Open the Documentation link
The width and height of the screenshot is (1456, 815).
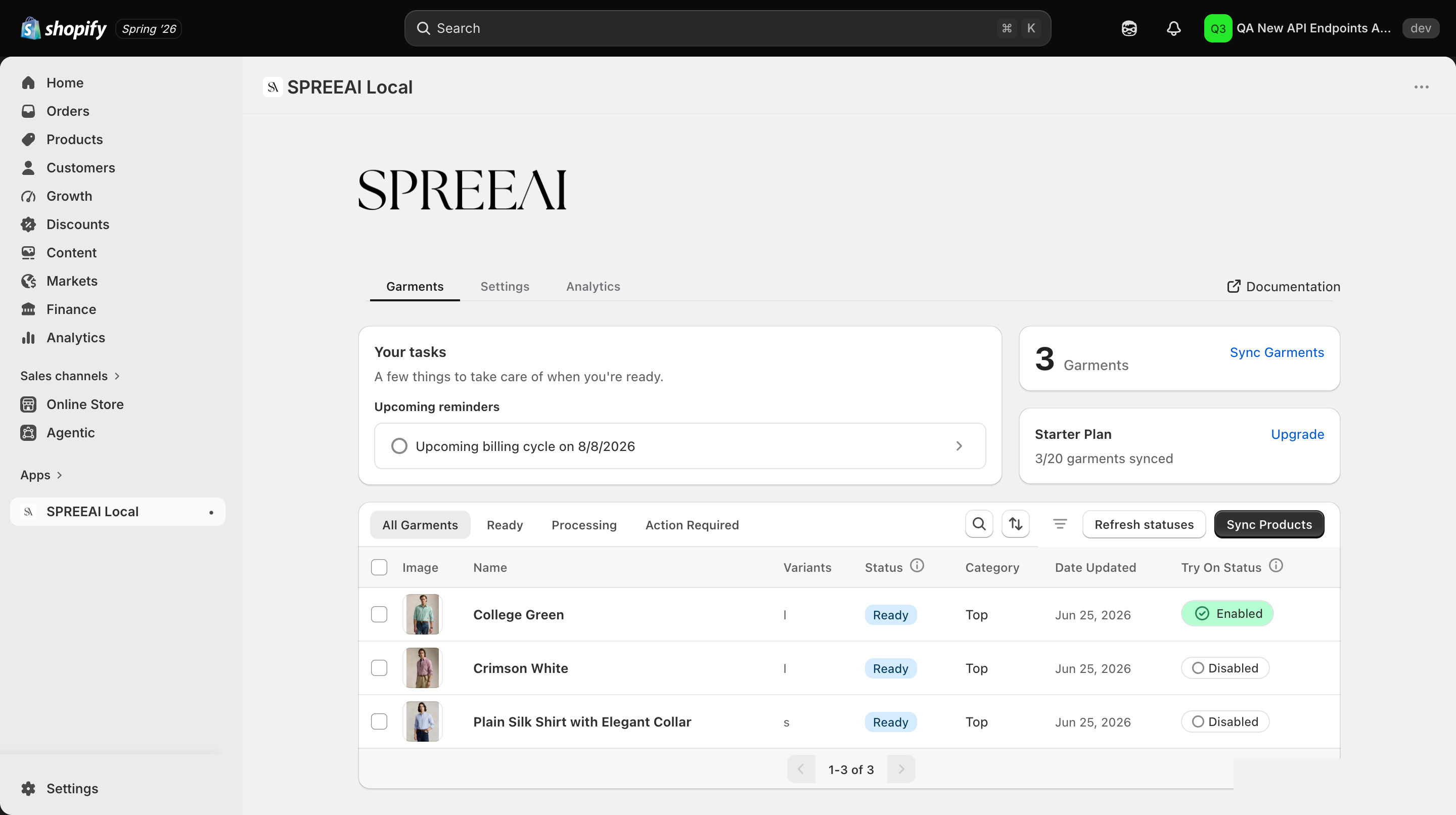(1283, 287)
